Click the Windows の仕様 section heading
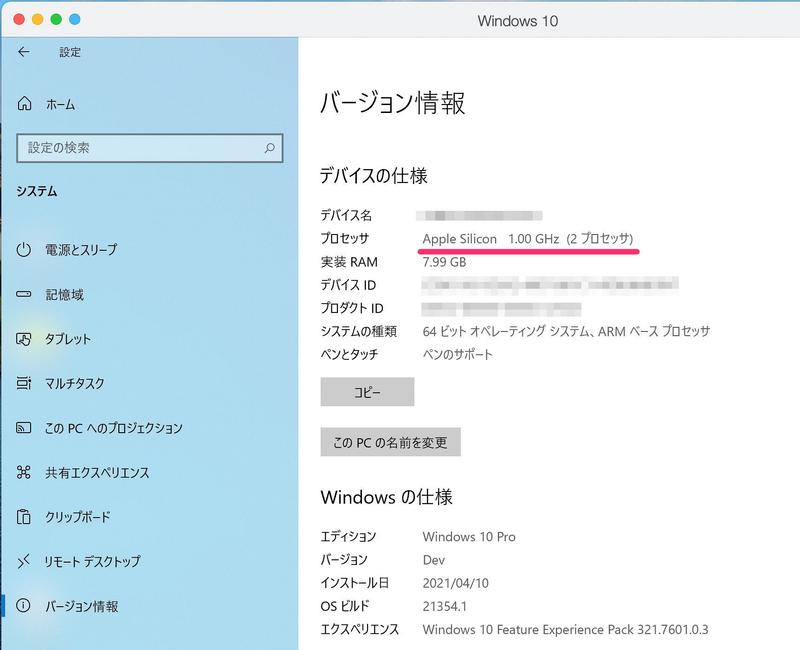 (386, 497)
